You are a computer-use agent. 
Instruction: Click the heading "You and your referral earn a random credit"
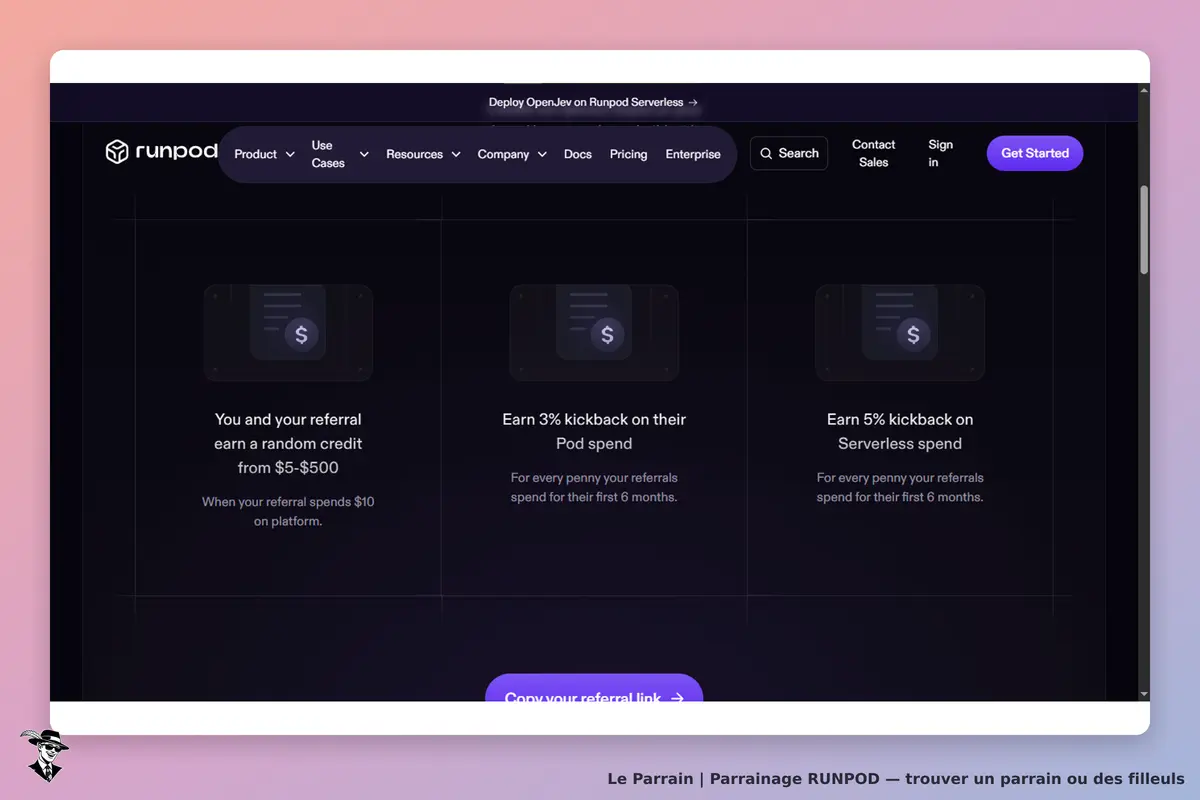(x=288, y=443)
